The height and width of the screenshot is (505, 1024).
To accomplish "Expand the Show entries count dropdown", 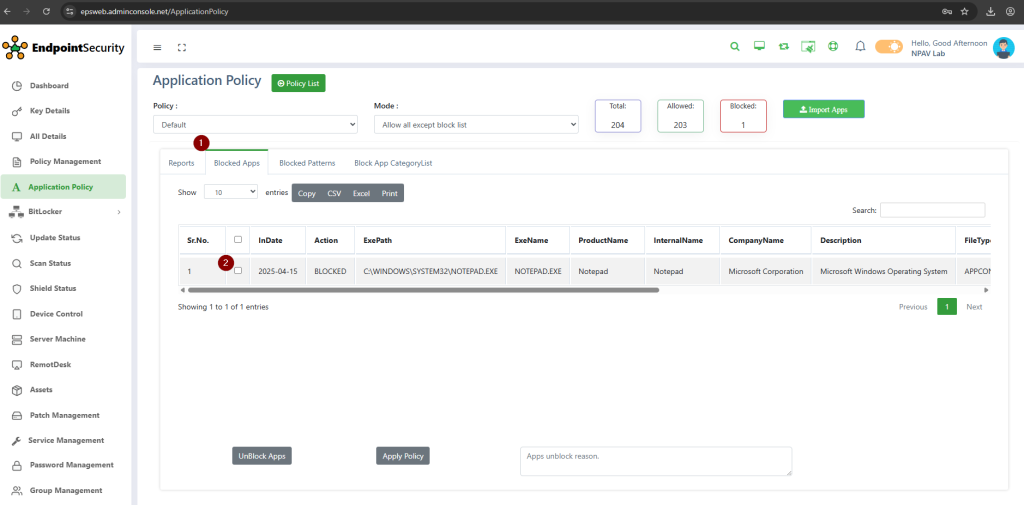I will pos(231,191).
